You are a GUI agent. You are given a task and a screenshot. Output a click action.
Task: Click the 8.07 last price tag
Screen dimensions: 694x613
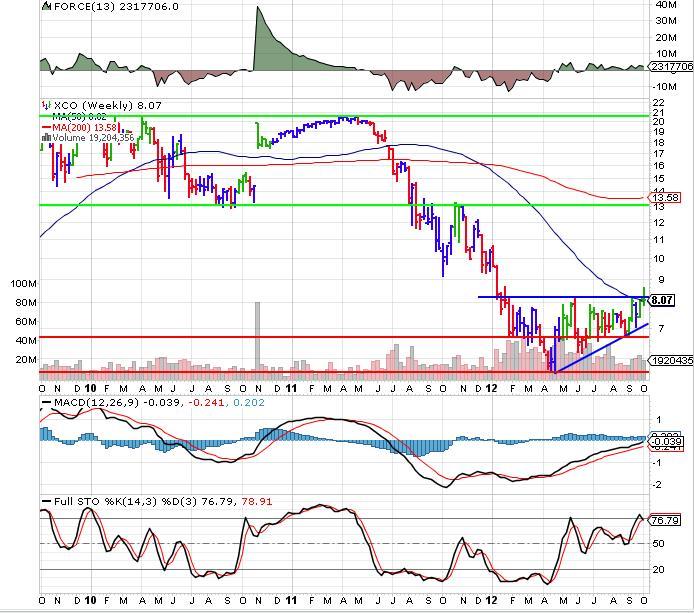(x=662, y=300)
